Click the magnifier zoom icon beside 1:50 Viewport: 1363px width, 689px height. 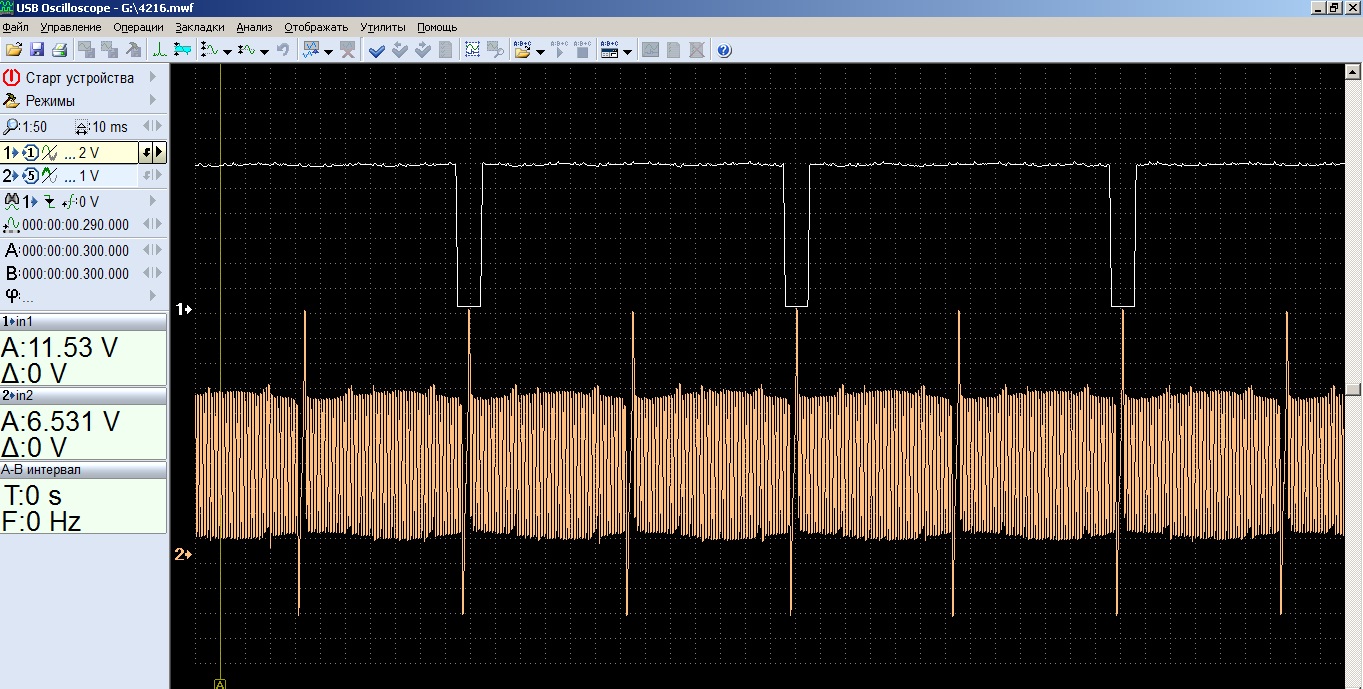[x=11, y=127]
